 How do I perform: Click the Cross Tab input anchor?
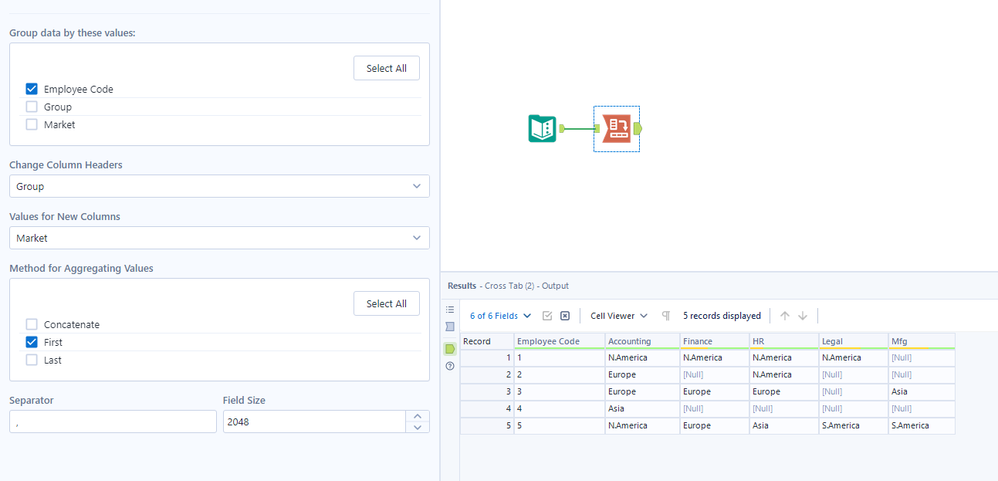597,129
